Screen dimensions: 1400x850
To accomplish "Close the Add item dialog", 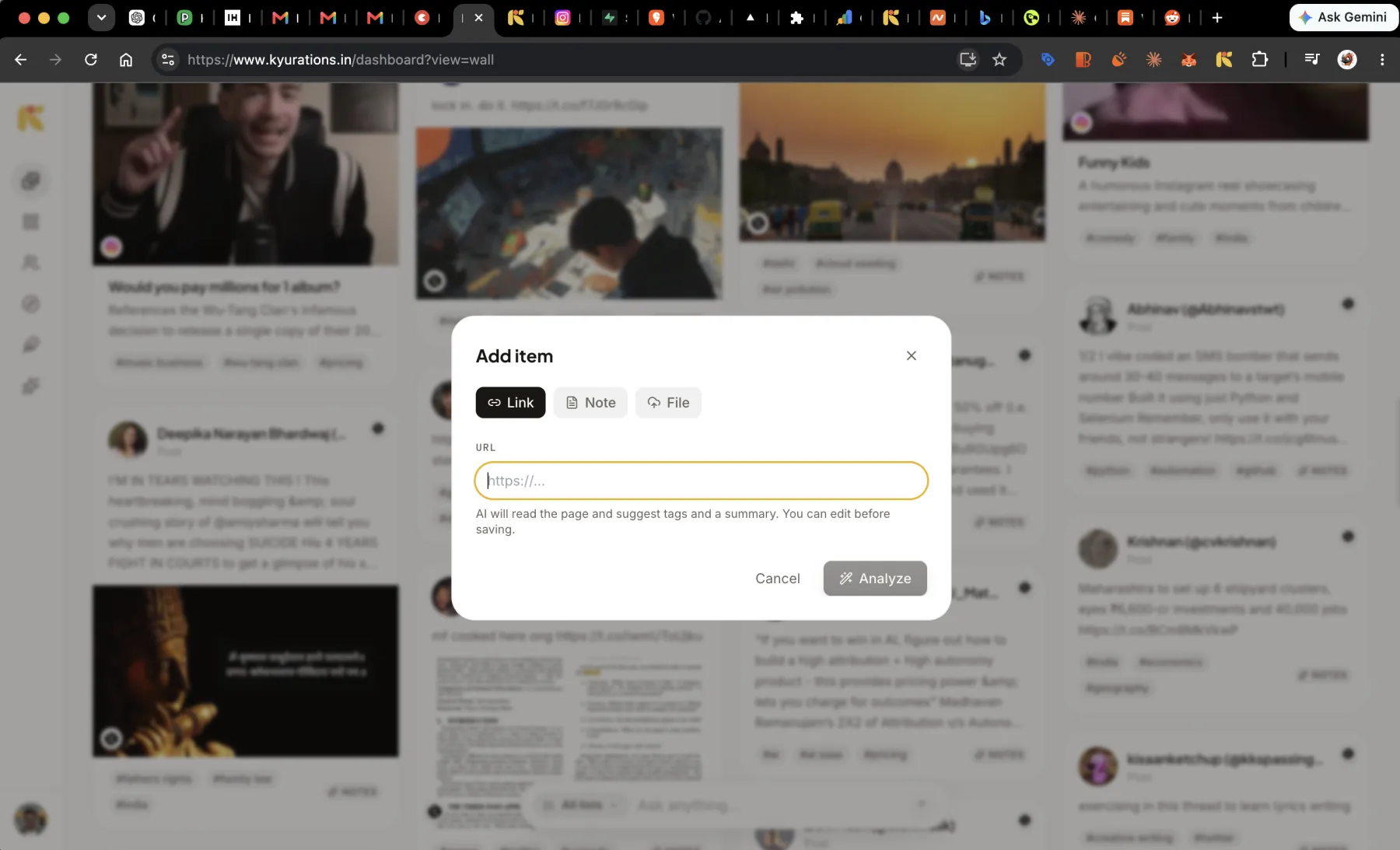I will click(912, 355).
